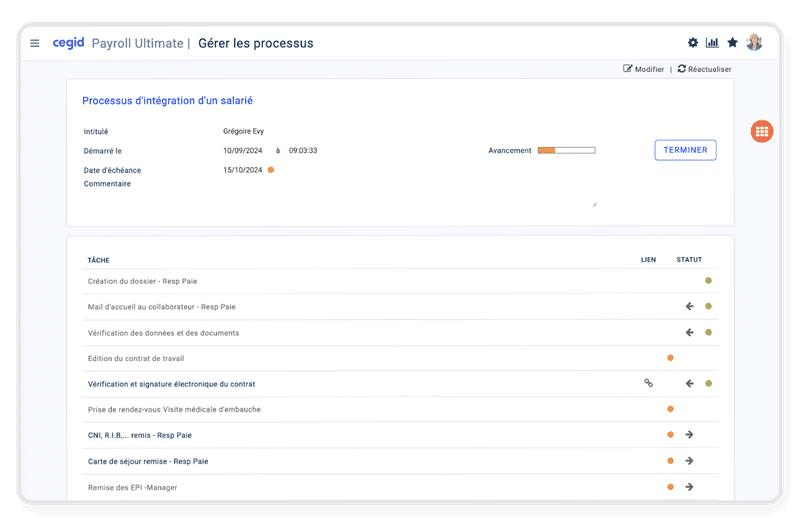Click right arrow on Remise des EPI task
The image size is (800, 528).
[689, 487]
